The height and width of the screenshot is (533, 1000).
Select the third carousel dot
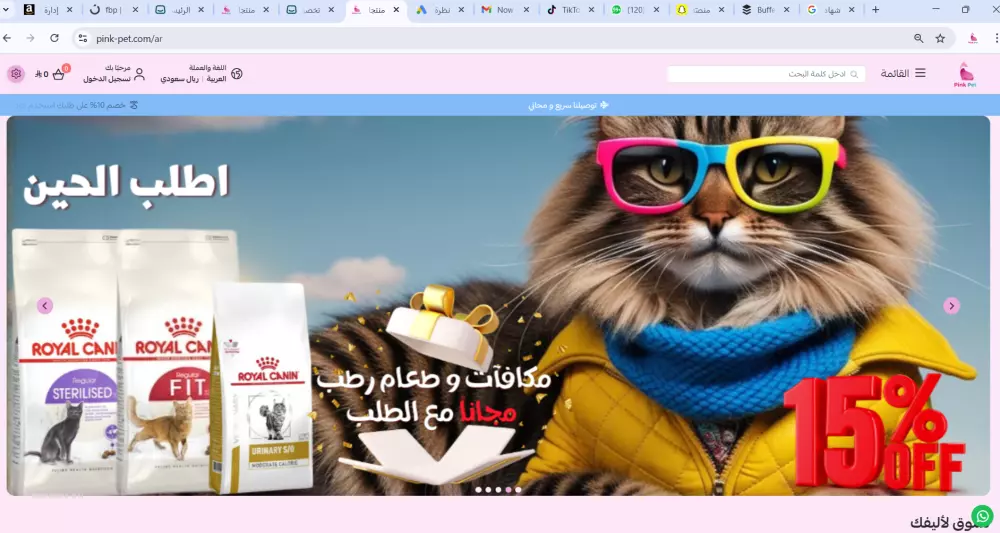498,490
